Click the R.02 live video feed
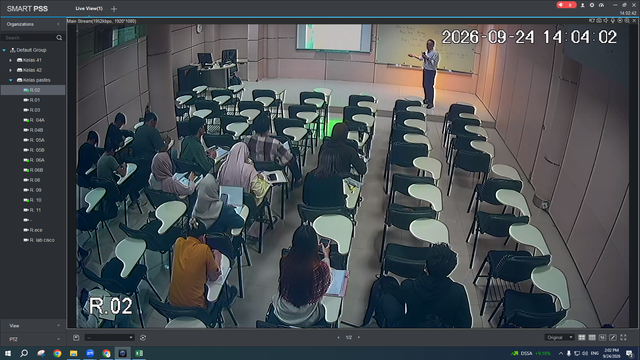This screenshot has width=640, height=360. click(353, 176)
